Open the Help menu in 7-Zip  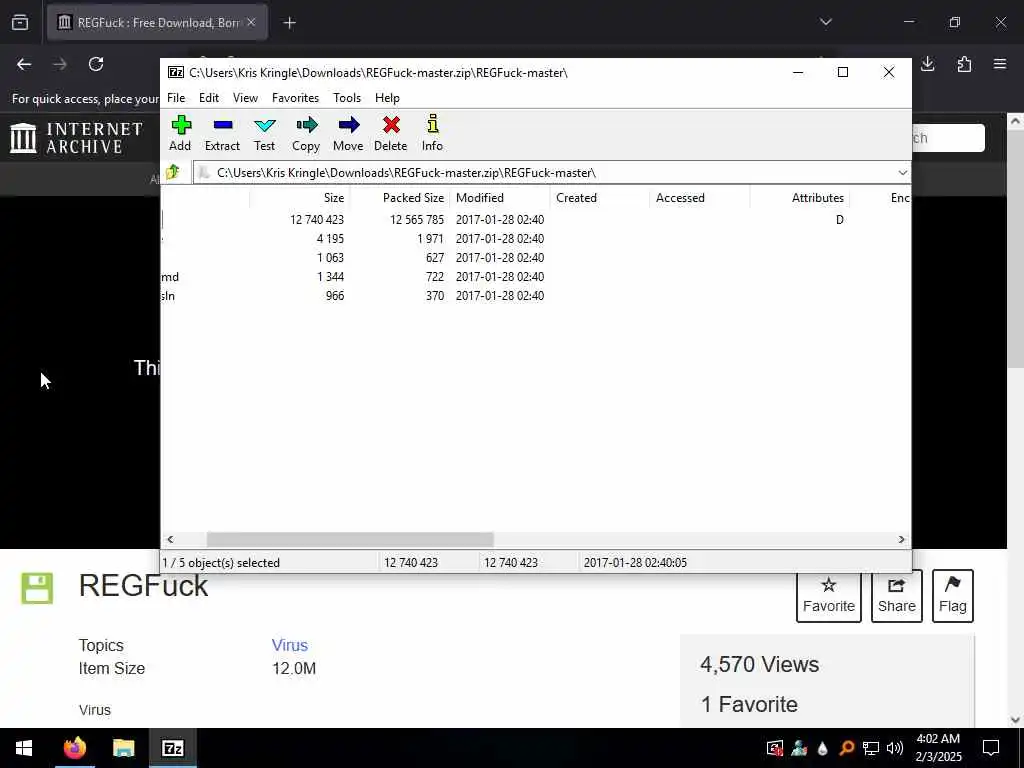click(x=387, y=98)
